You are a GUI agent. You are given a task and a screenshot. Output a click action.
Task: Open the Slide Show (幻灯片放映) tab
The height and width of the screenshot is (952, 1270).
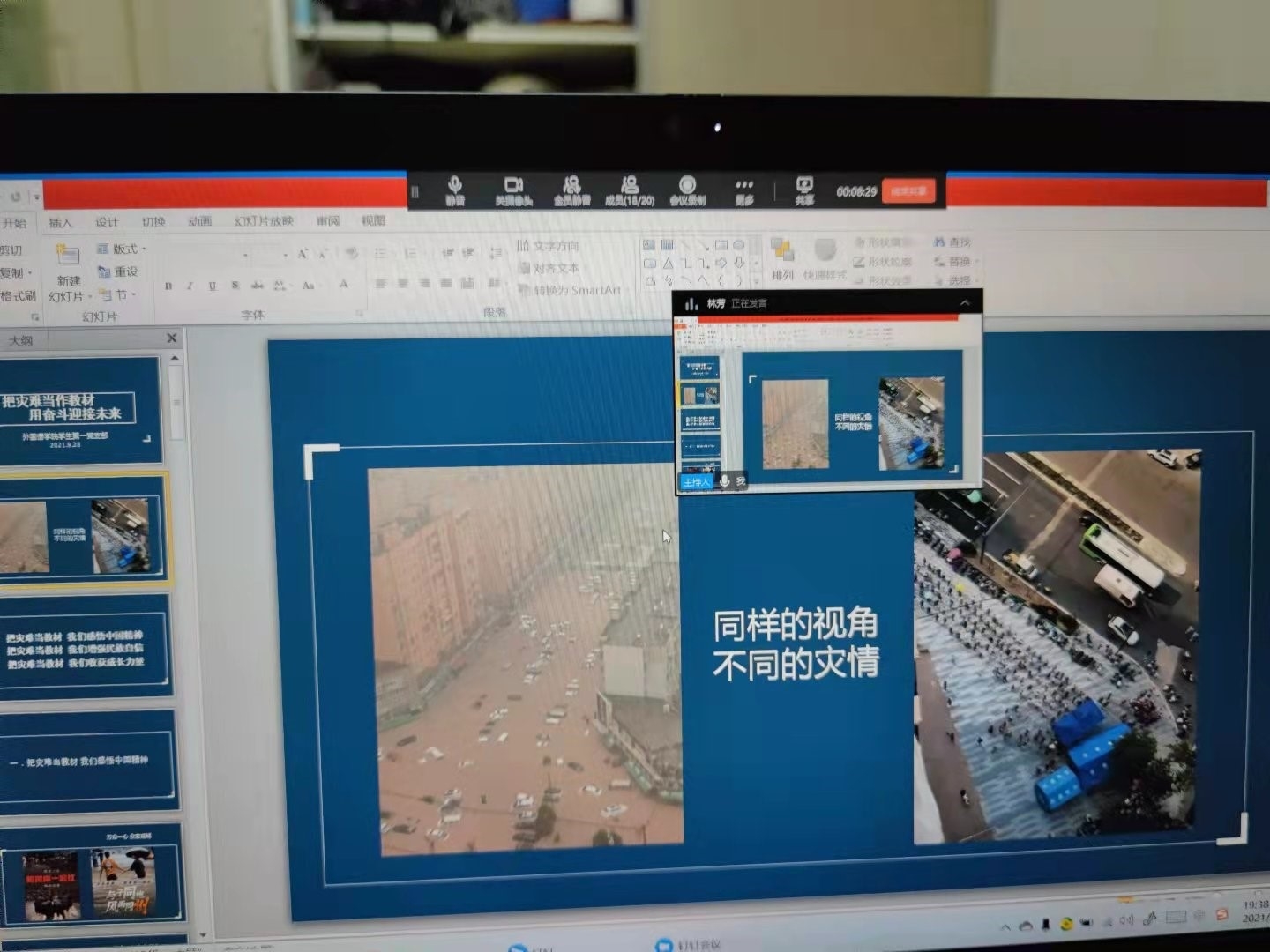(x=263, y=221)
